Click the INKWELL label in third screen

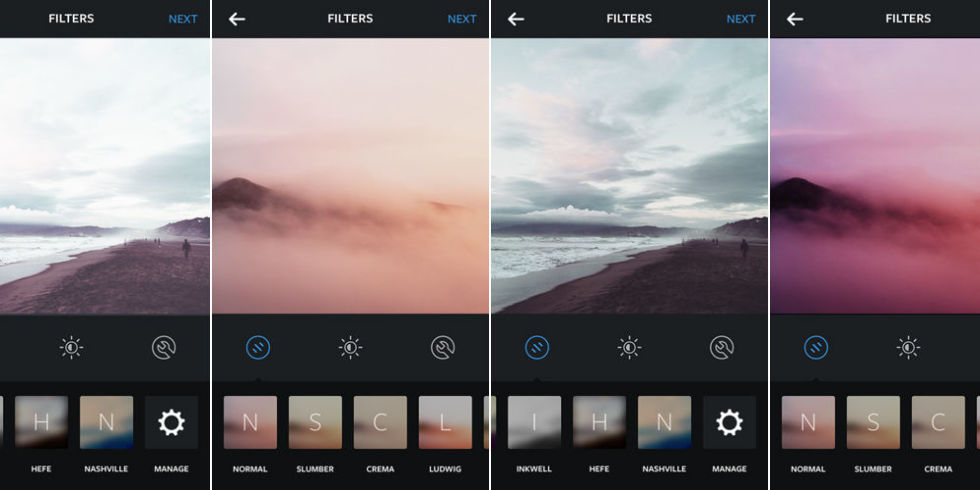click(534, 469)
